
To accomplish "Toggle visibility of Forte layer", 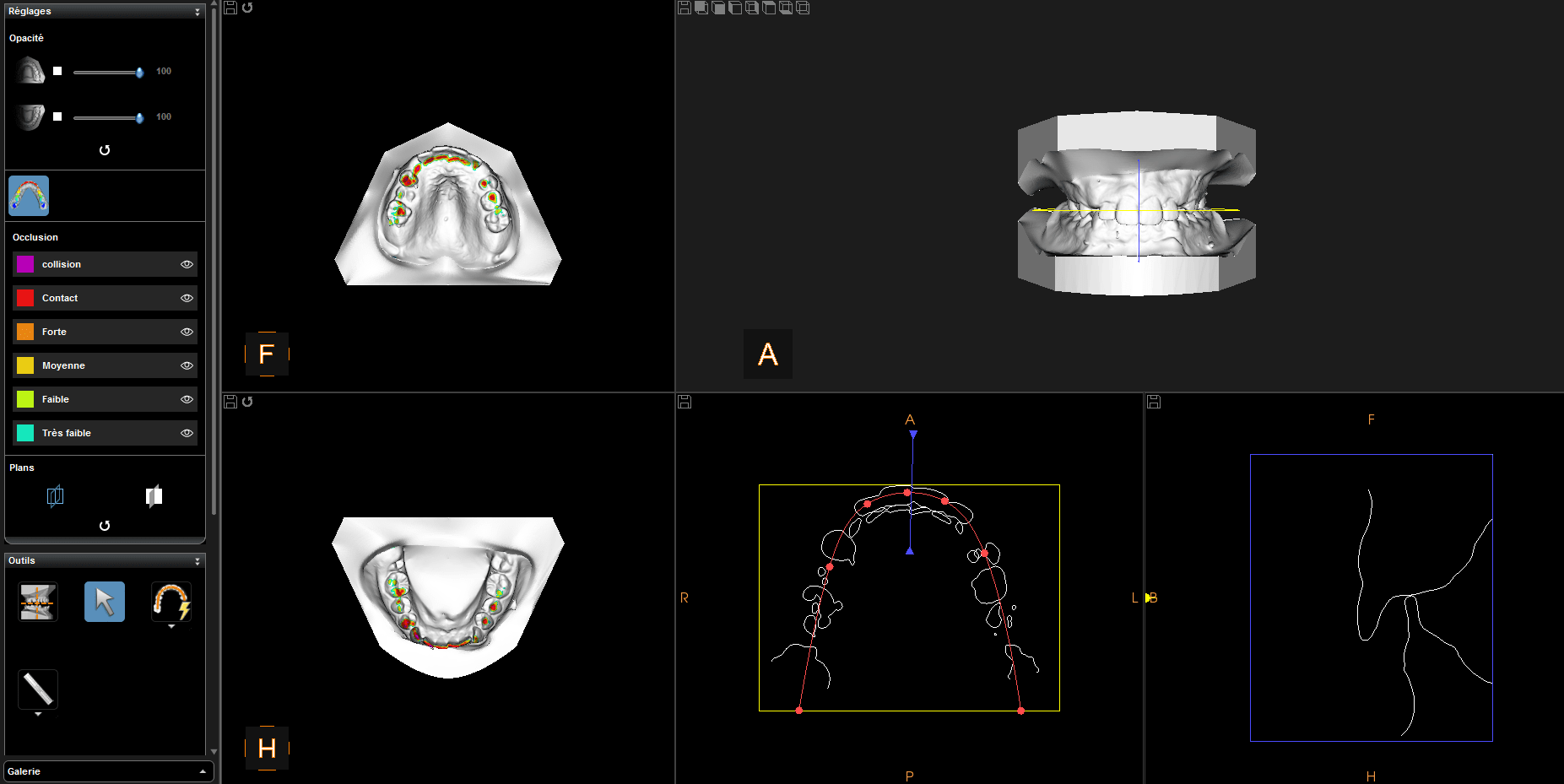I will tap(187, 332).
